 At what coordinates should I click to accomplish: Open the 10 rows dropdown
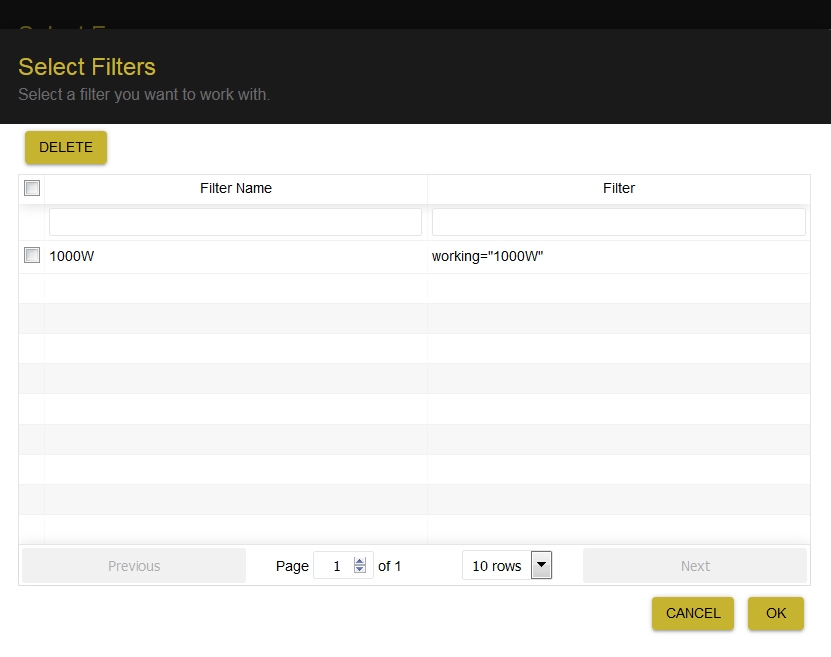507,565
